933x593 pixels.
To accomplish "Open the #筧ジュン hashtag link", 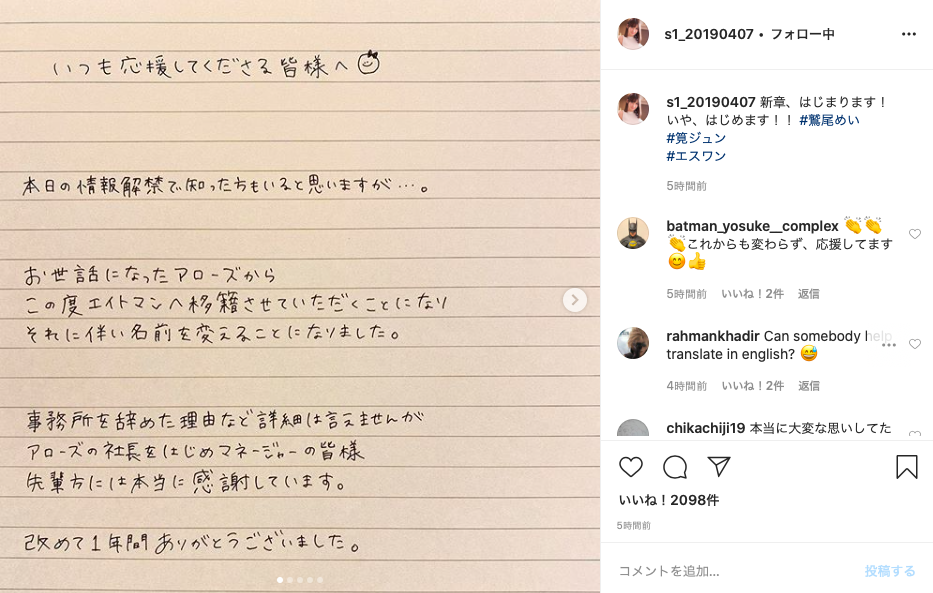I will pyautogui.click(x=696, y=138).
